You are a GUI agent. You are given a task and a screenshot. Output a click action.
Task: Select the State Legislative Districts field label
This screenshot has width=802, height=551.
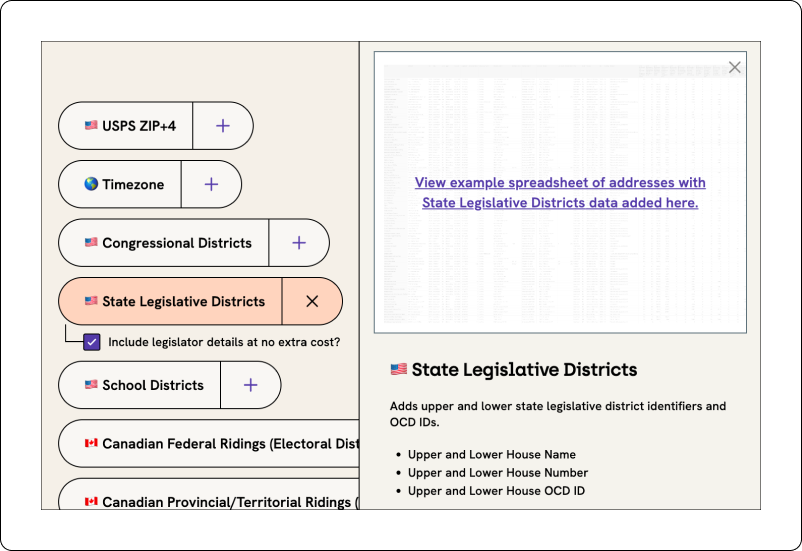pos(171,301)
